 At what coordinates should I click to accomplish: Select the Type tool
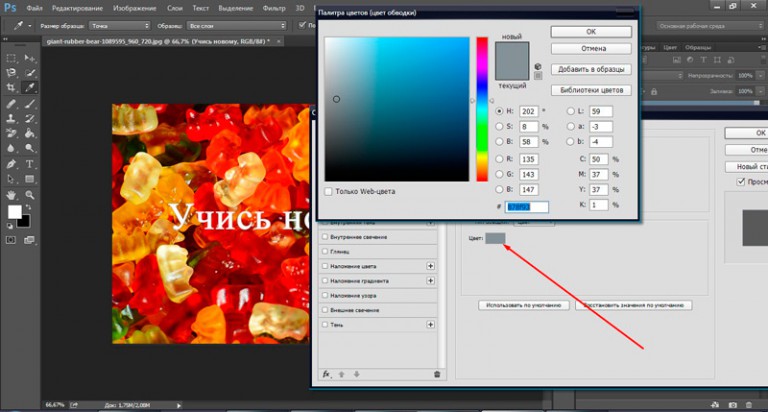[30, 164]
